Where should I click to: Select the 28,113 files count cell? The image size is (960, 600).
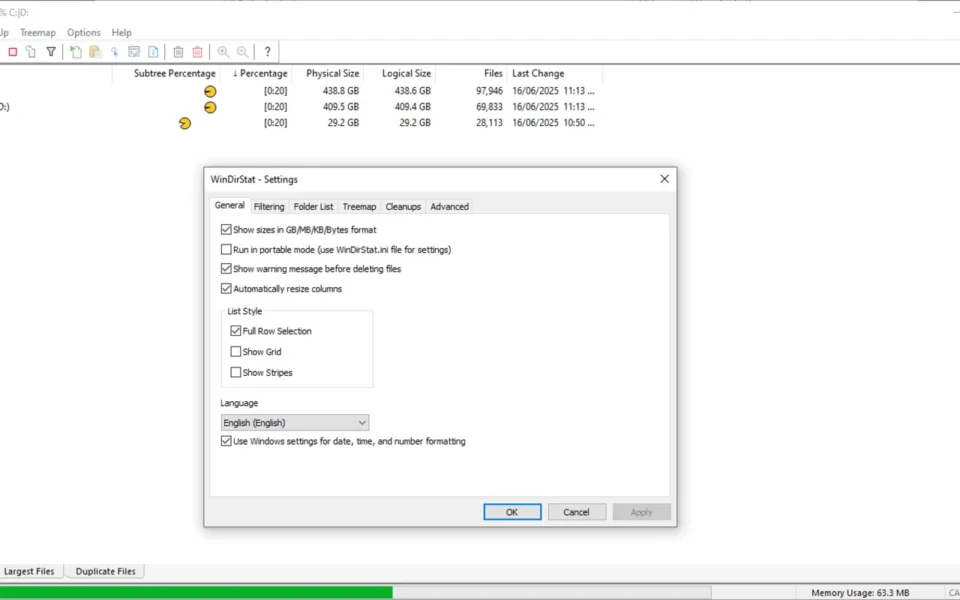(x=489, y=122)
